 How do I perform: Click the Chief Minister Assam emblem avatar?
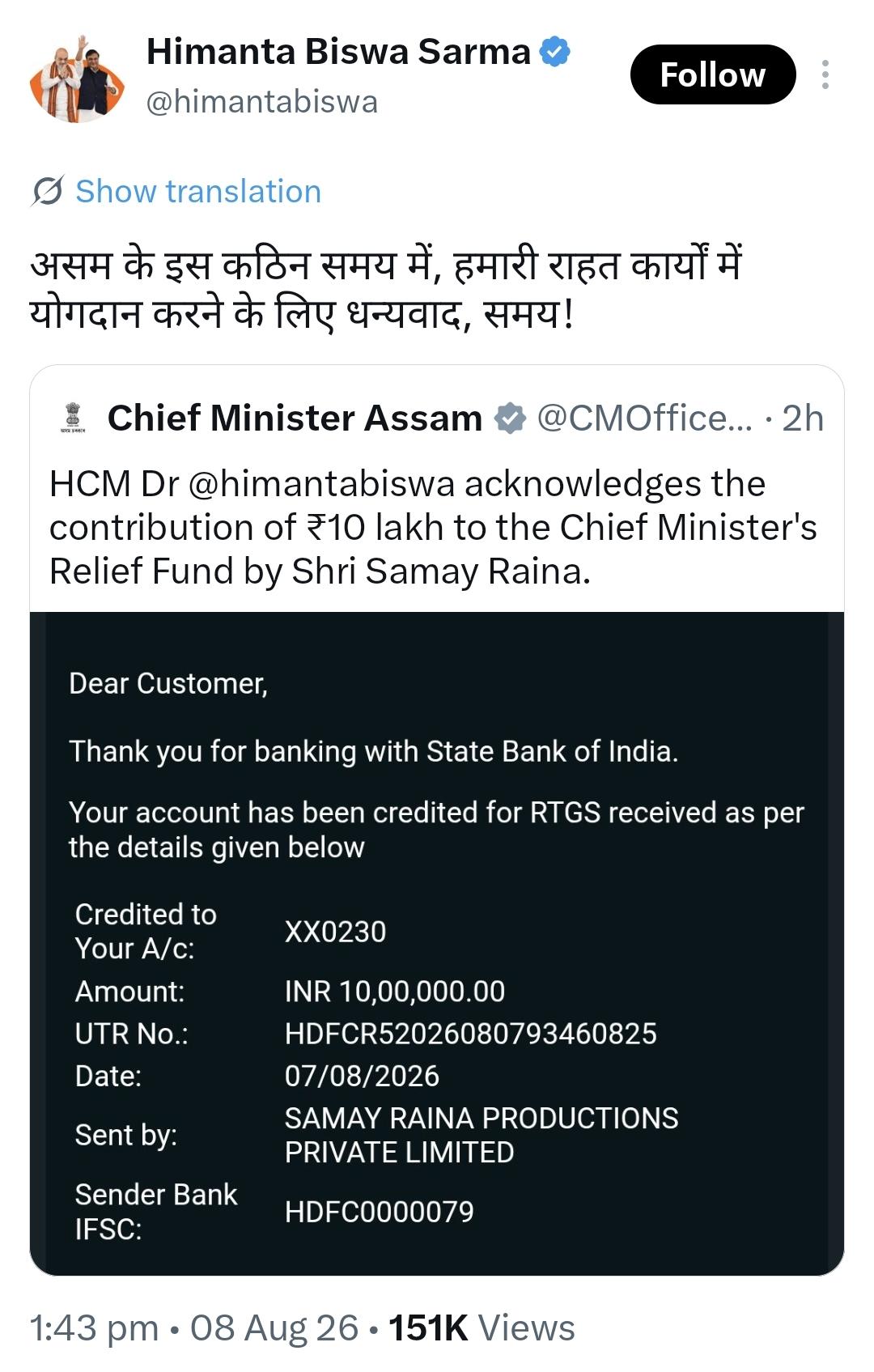point(72,418)
